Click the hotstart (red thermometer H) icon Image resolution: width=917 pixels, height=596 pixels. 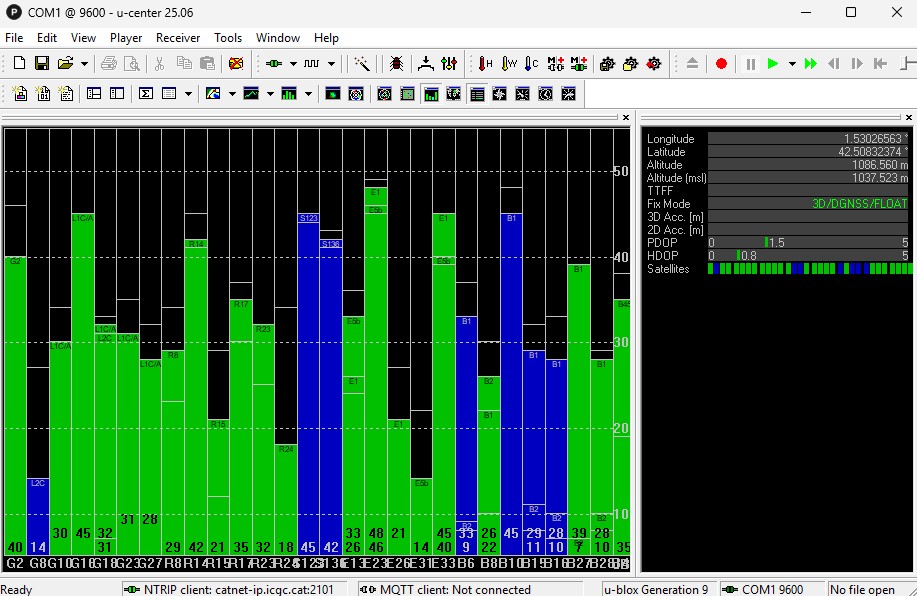coord(485,63)
